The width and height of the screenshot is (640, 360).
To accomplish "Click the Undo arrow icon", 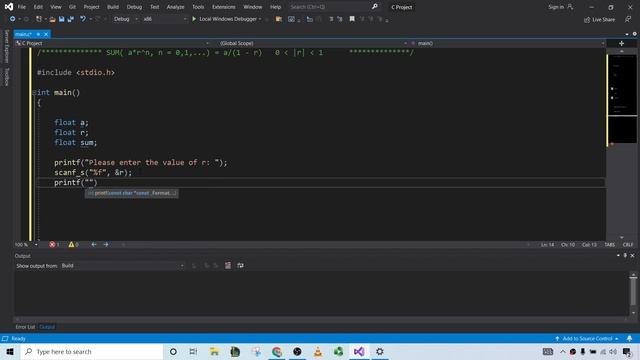I will tap(83, 19).
